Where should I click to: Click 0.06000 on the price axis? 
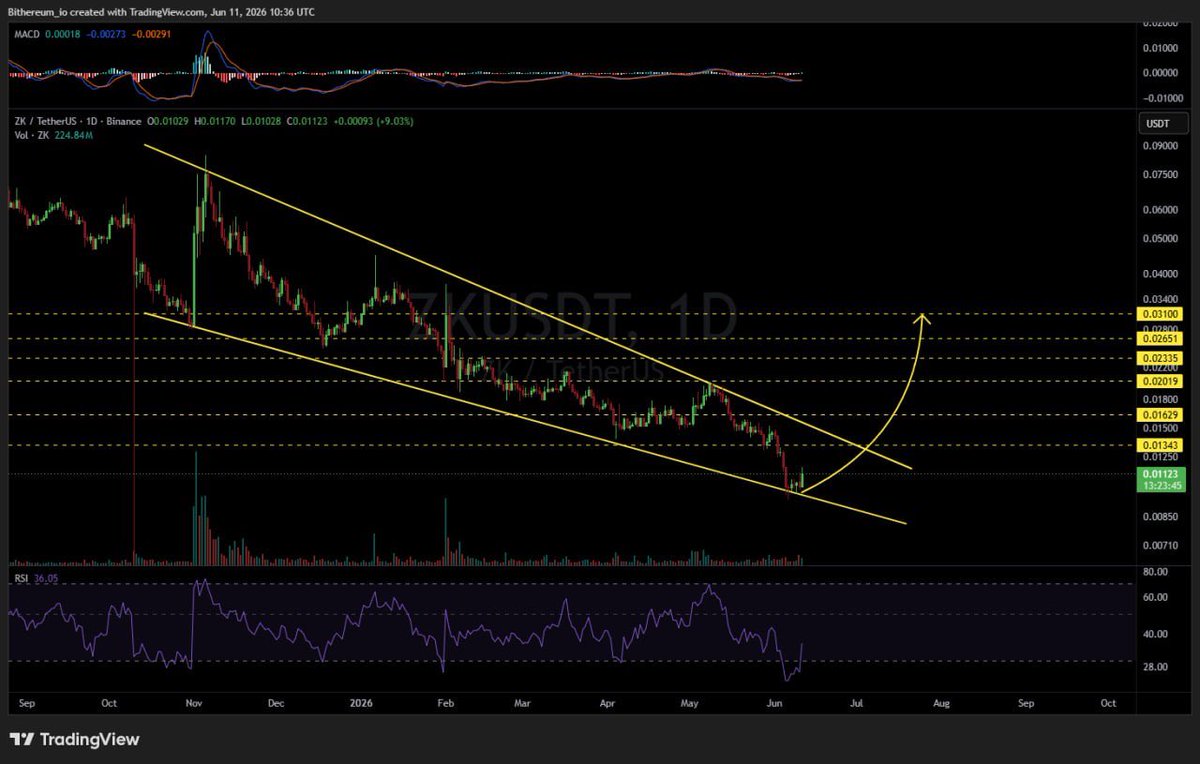point(1160,210)
